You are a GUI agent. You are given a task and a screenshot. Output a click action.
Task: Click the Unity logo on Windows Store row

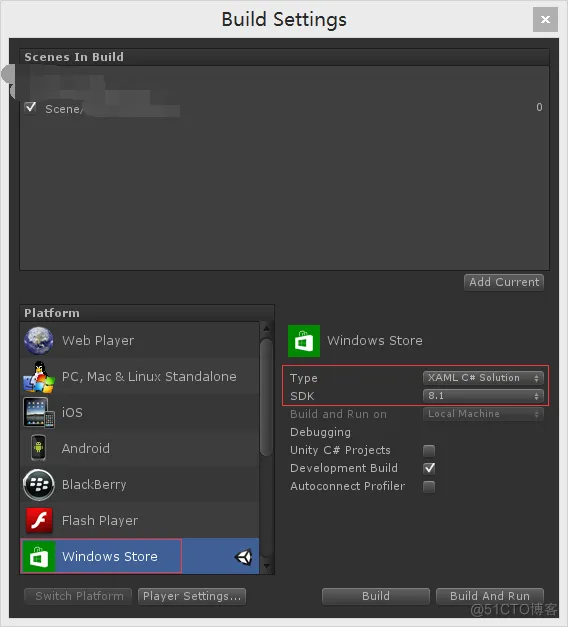244,557
